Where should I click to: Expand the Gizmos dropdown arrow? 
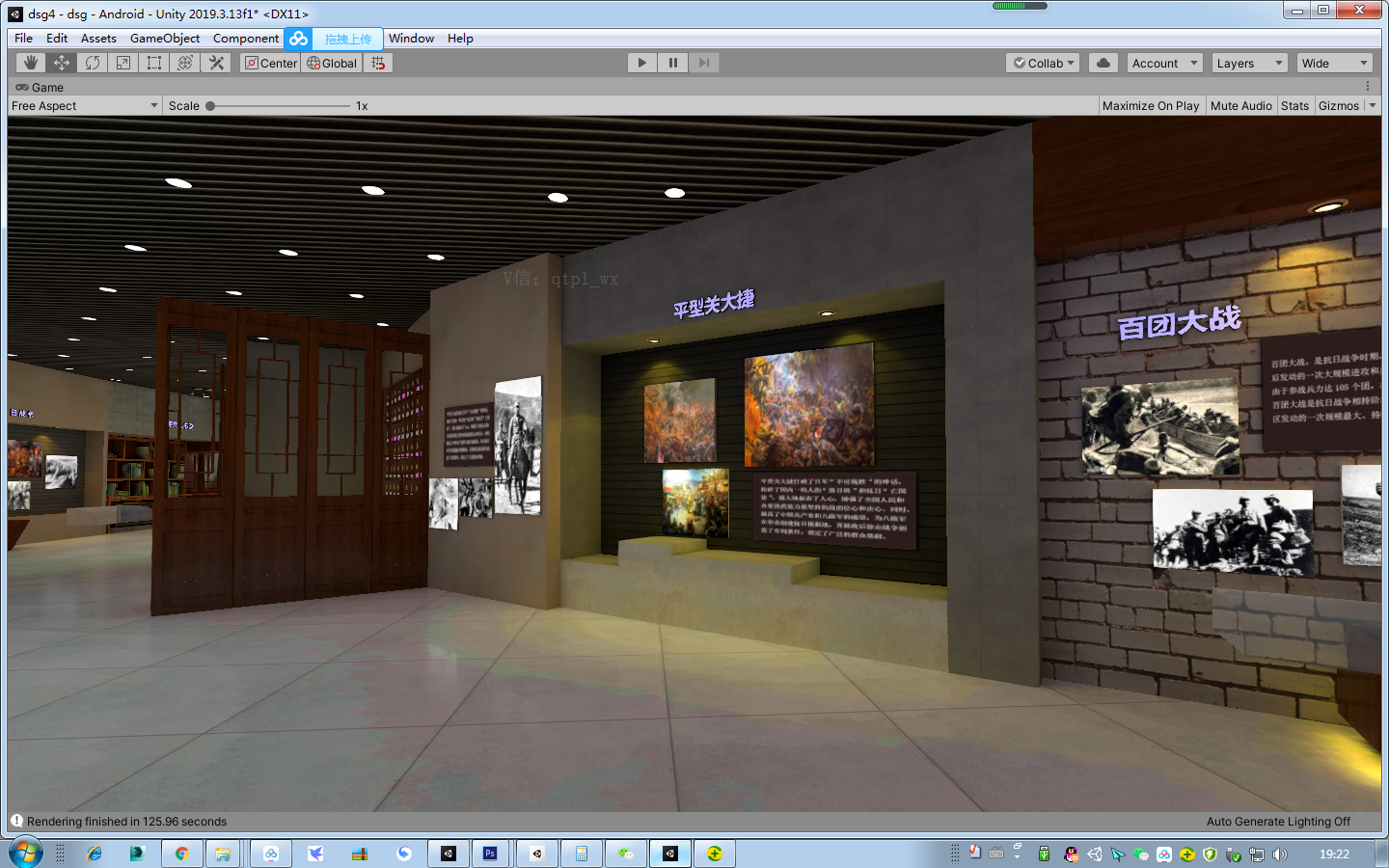pyautogui.click(x=1373, y=106)
